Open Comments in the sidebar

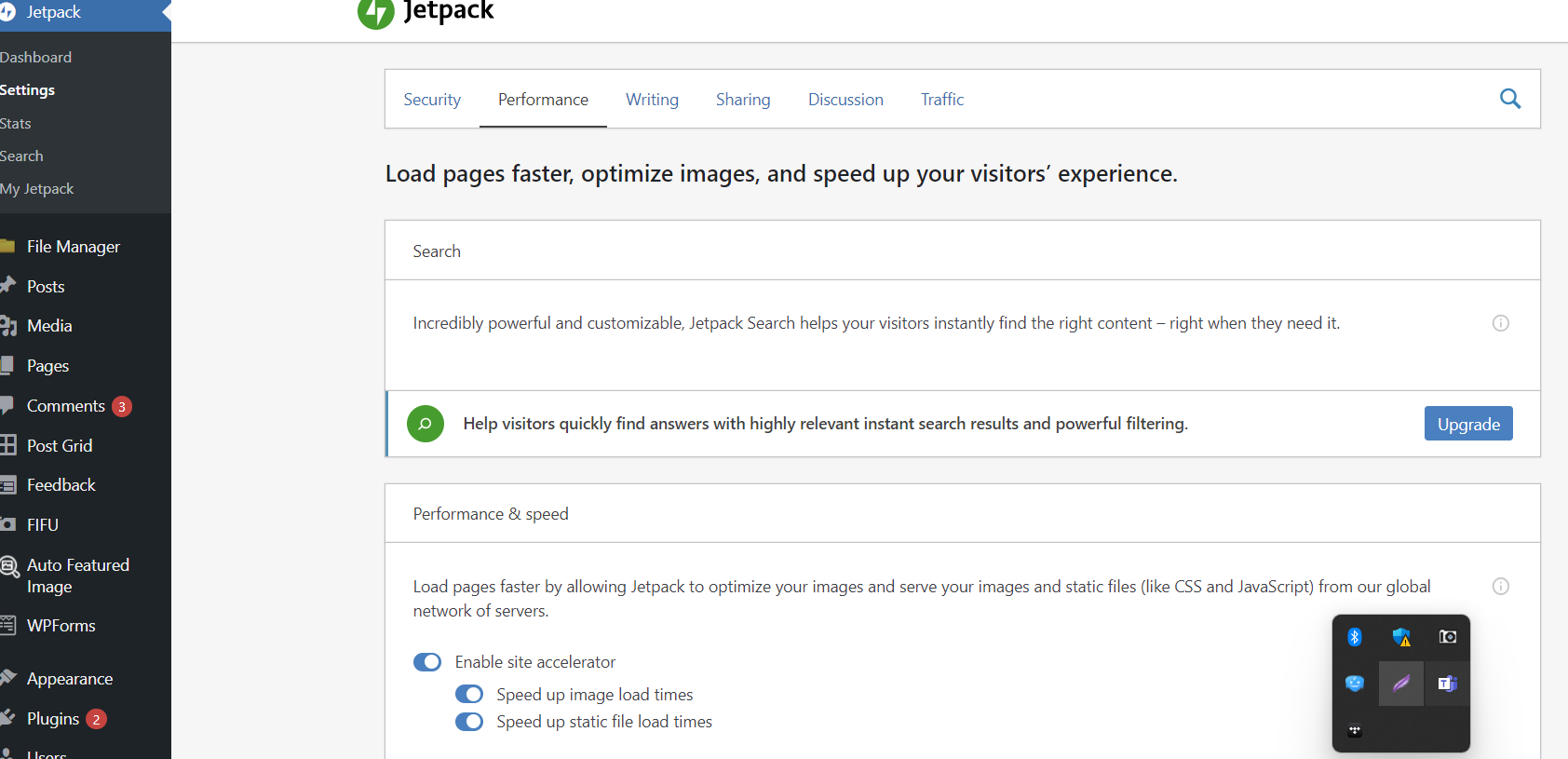66,406
